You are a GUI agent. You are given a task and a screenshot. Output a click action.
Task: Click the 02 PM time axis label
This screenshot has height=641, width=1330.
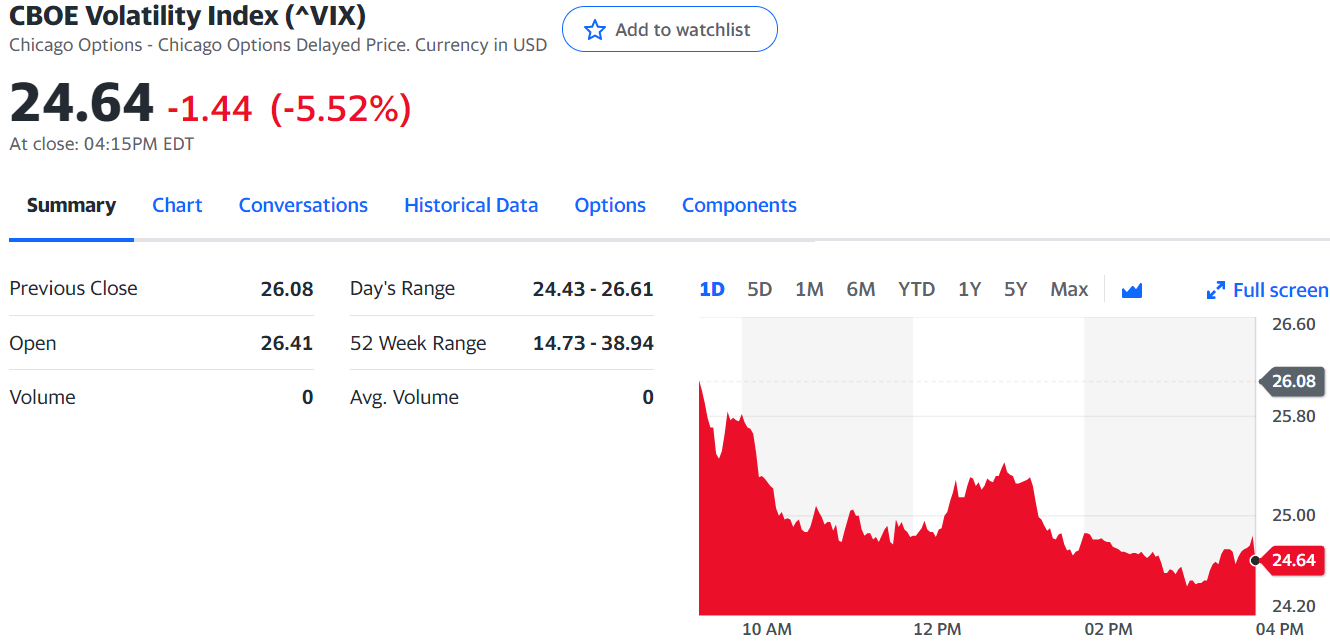pos(1108,629)
